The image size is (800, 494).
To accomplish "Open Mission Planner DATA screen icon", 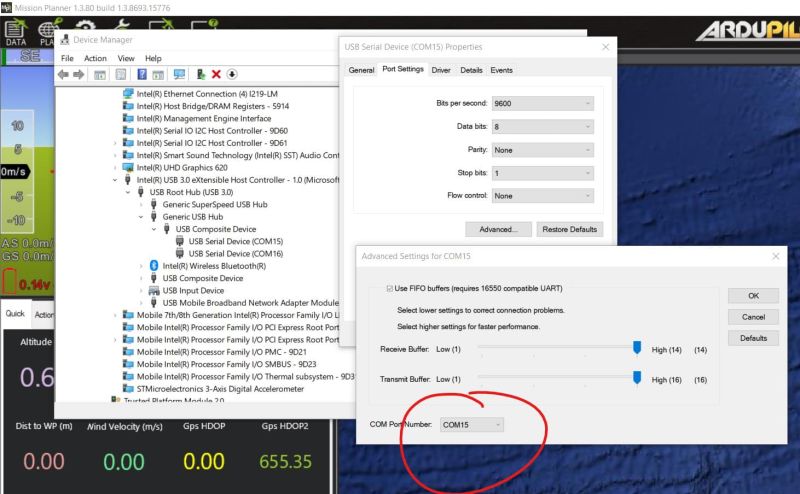I will coord(16,33).
